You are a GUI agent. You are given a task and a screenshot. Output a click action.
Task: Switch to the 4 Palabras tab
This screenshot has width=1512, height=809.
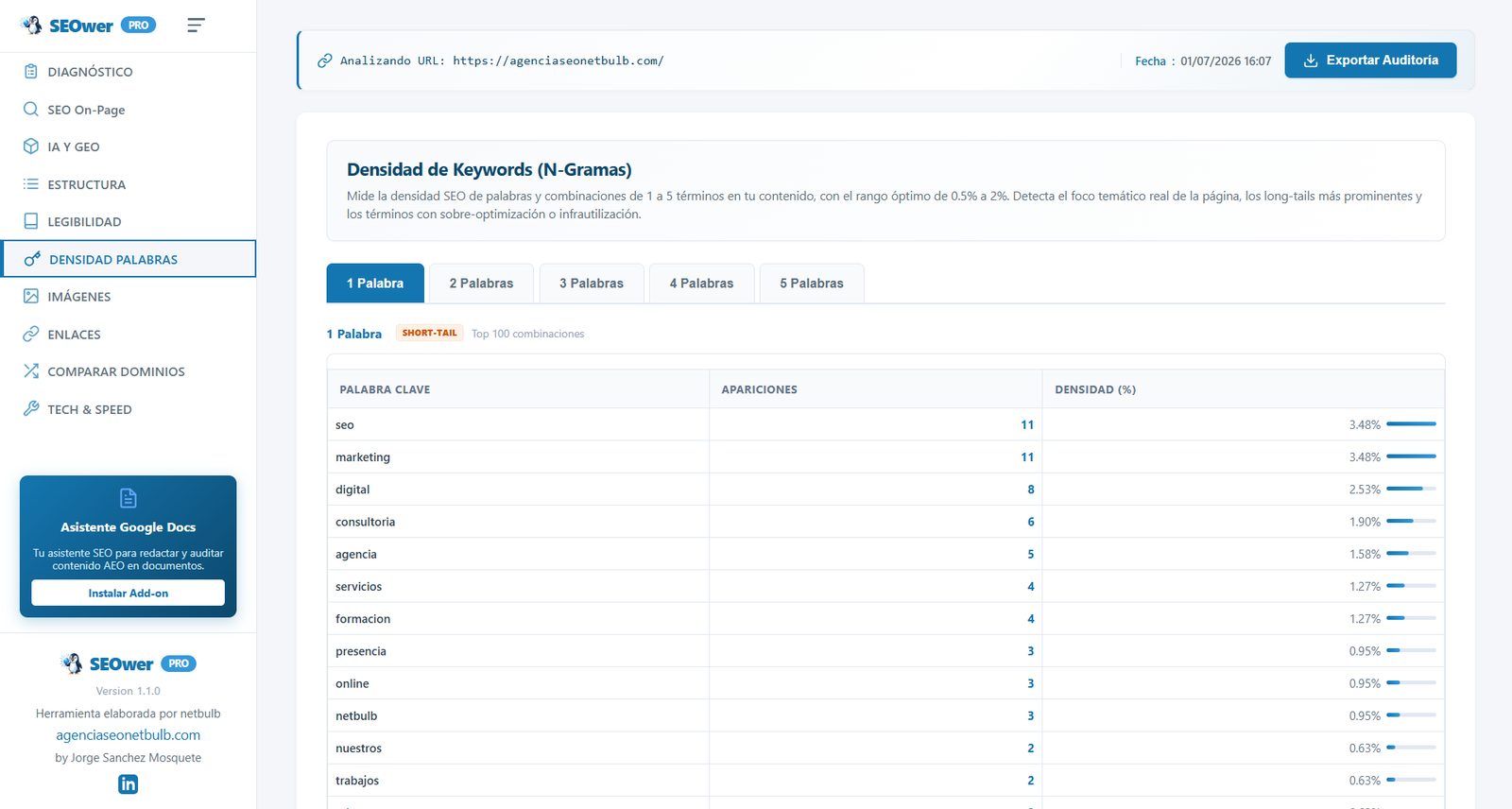click(701, 284)
